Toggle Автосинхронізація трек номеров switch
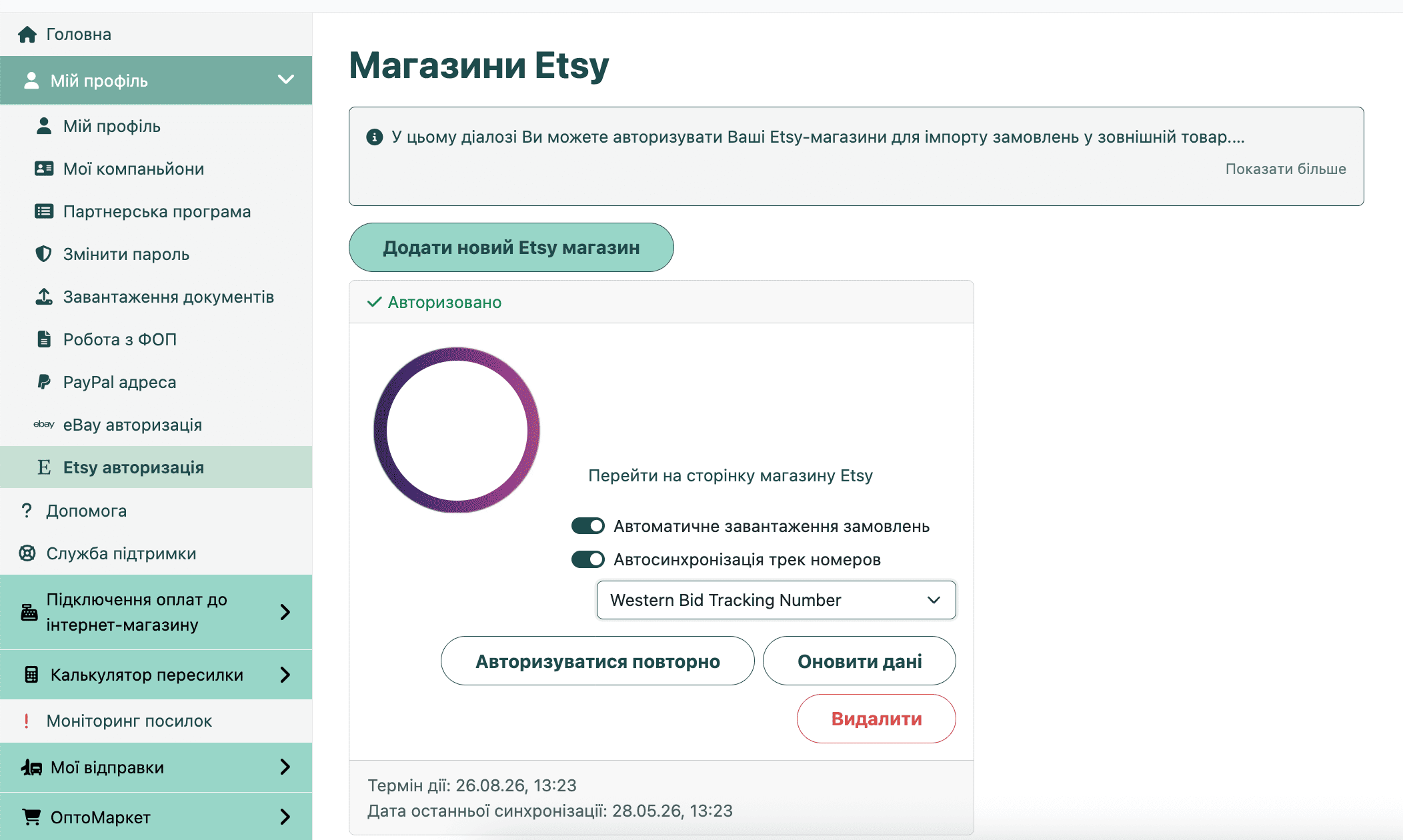Image resolution: width=1403 pixels, height=840 pixels. tap(588, 559)
